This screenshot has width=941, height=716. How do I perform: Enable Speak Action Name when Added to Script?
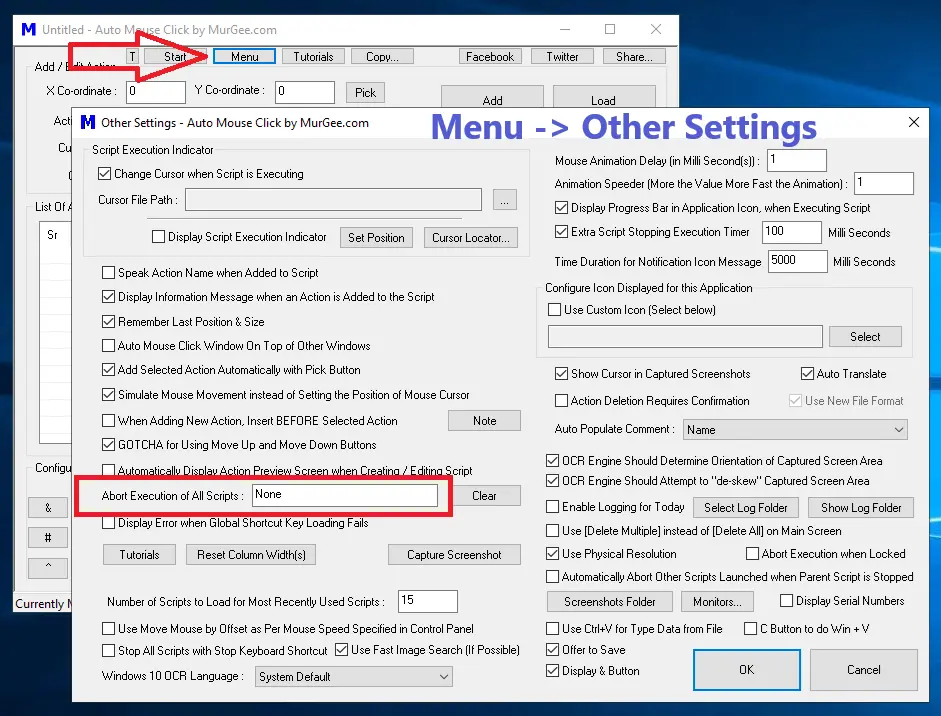[109, 273]
